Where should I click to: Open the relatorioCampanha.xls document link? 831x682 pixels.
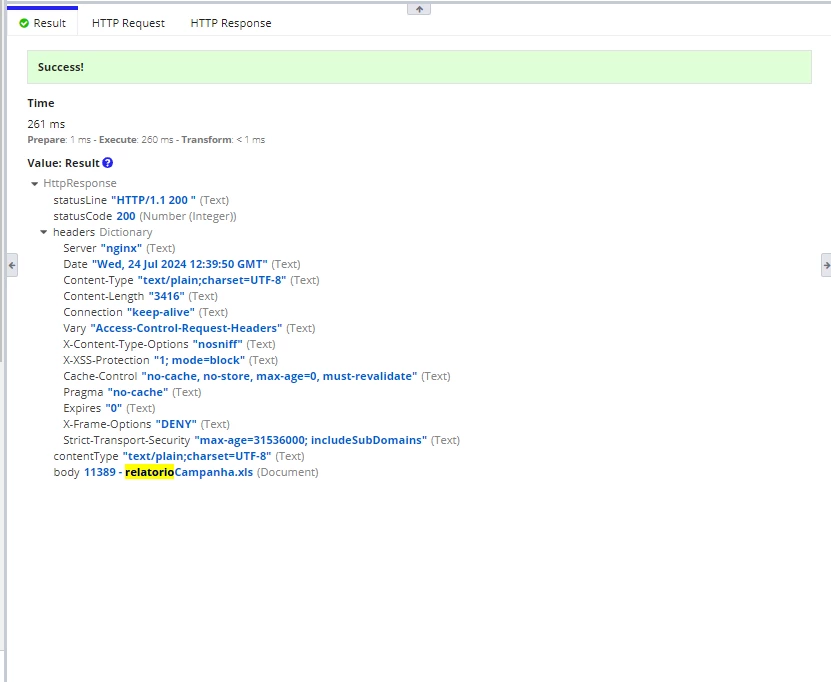coord(169,472)
